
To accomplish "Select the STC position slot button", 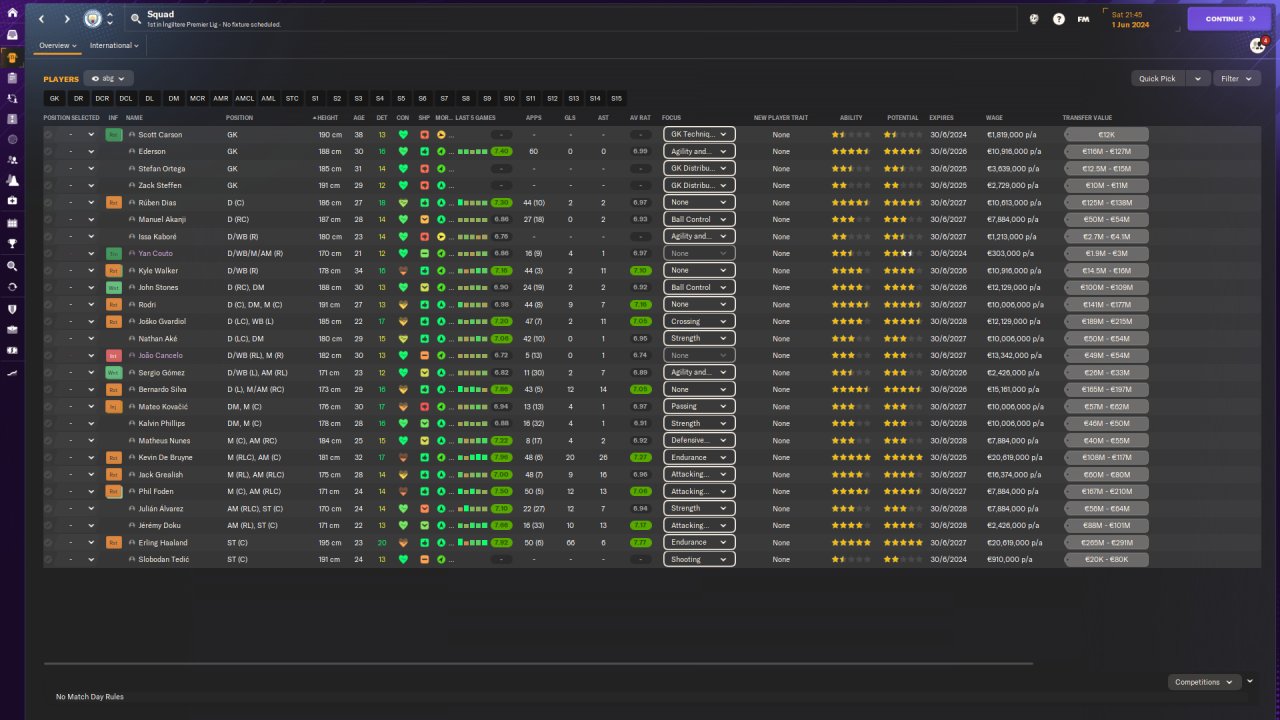I will [292, 98].
